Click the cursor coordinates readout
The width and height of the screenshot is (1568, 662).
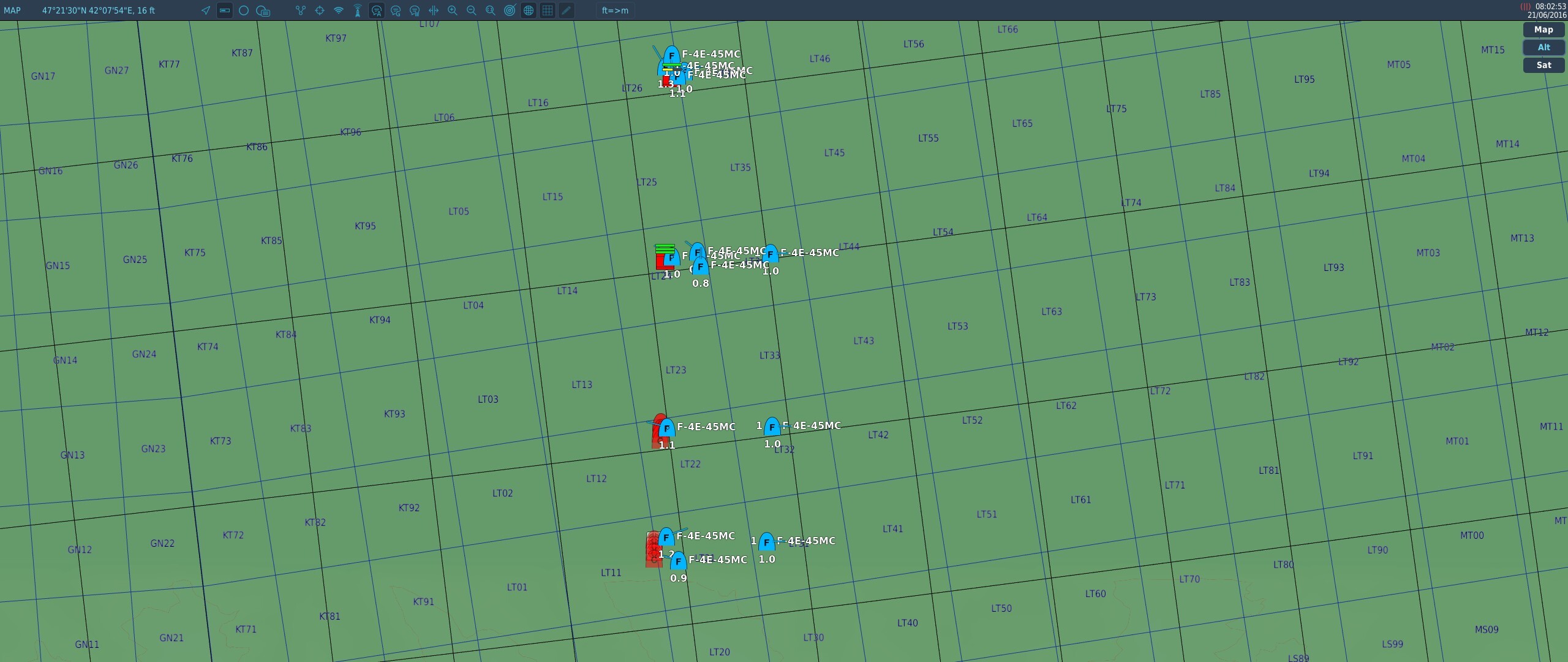99,10
